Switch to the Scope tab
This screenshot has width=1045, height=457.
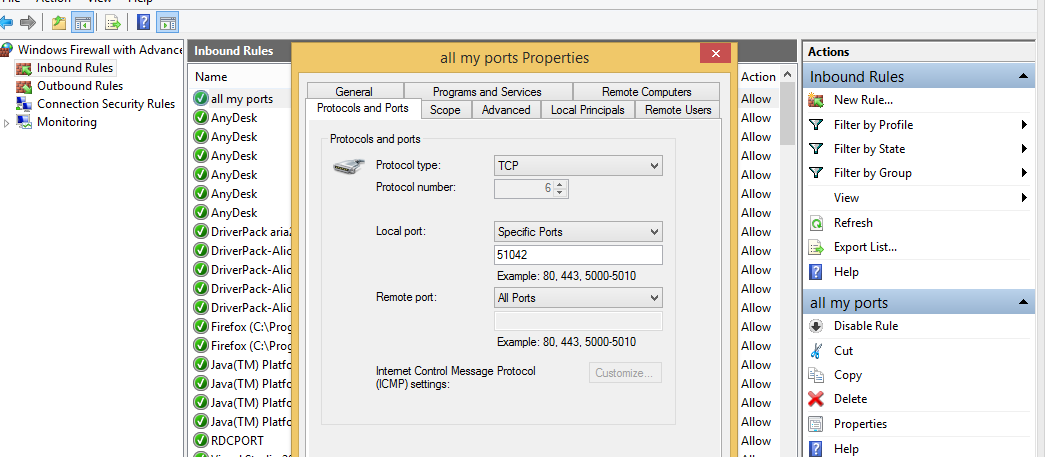tap(445, 110)
